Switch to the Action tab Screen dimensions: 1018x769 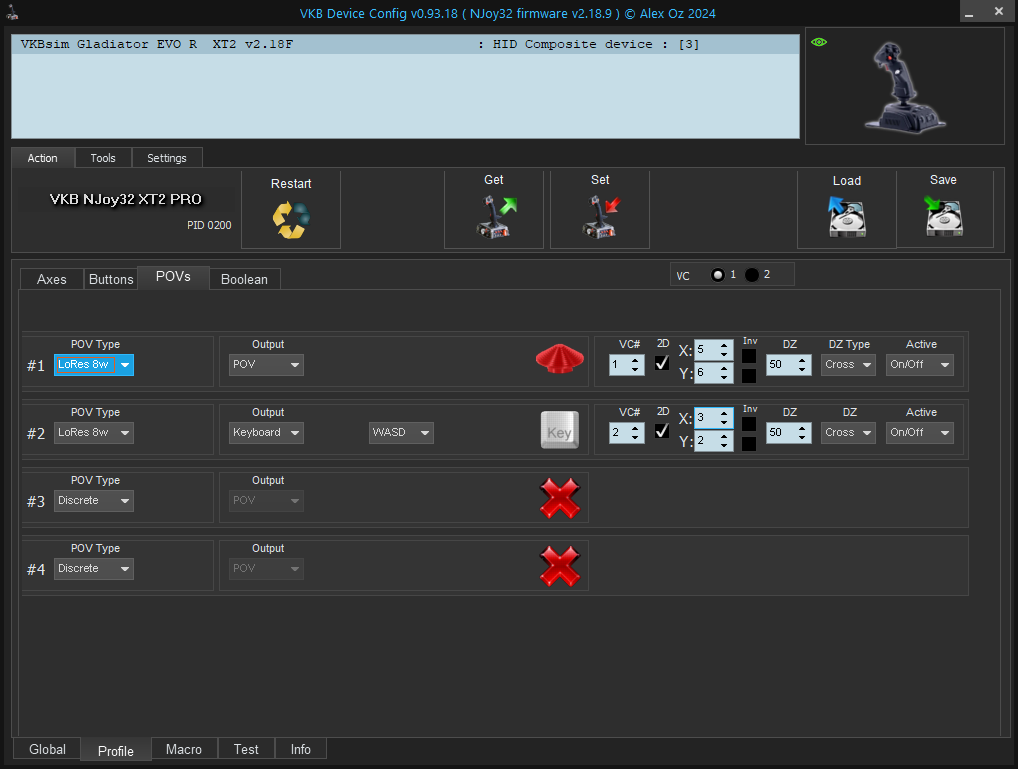tap(42, 158)
